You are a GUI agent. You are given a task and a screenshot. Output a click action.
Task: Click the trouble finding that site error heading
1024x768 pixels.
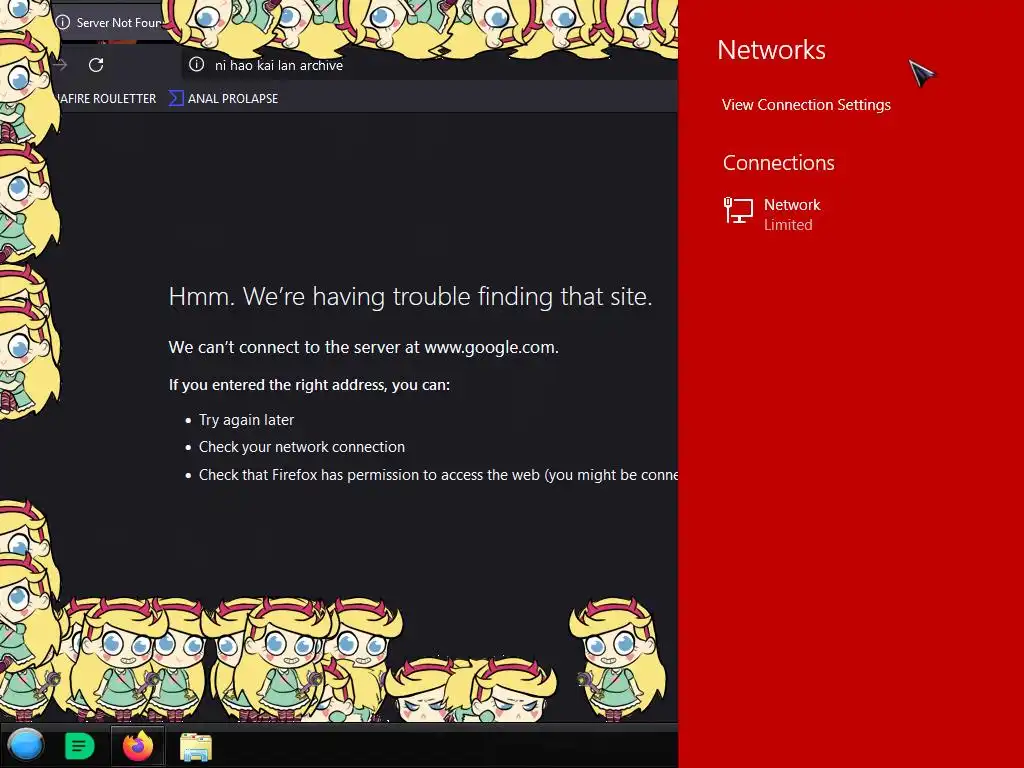[410, 296]
